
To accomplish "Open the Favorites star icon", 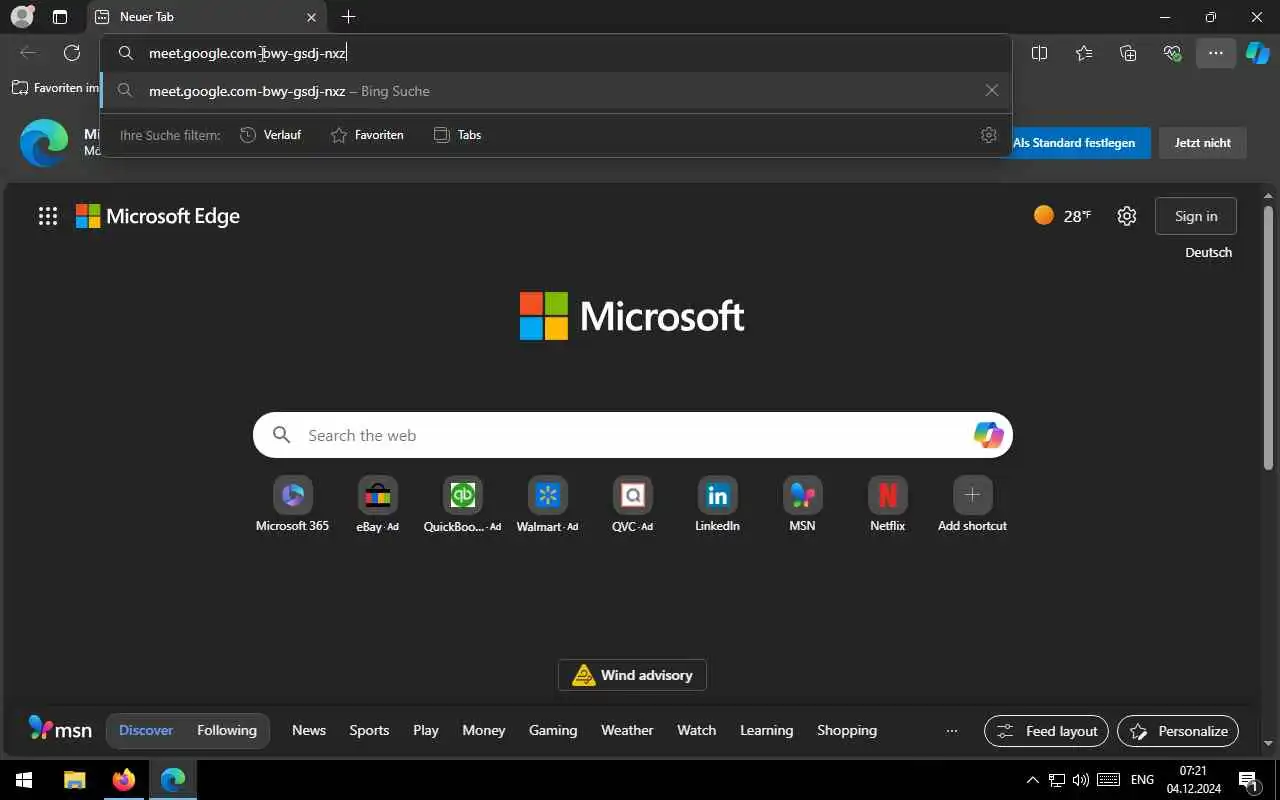I will pyautogui.click(x=1084, y=53).
